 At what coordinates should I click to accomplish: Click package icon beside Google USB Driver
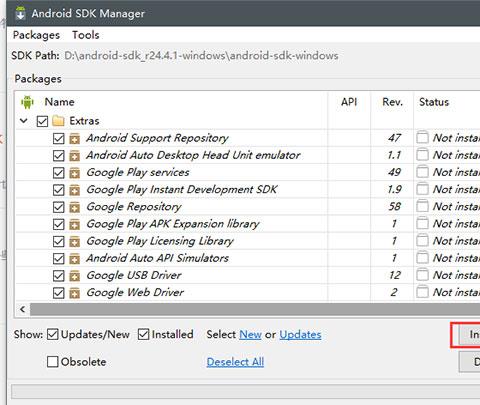point(75,276)
